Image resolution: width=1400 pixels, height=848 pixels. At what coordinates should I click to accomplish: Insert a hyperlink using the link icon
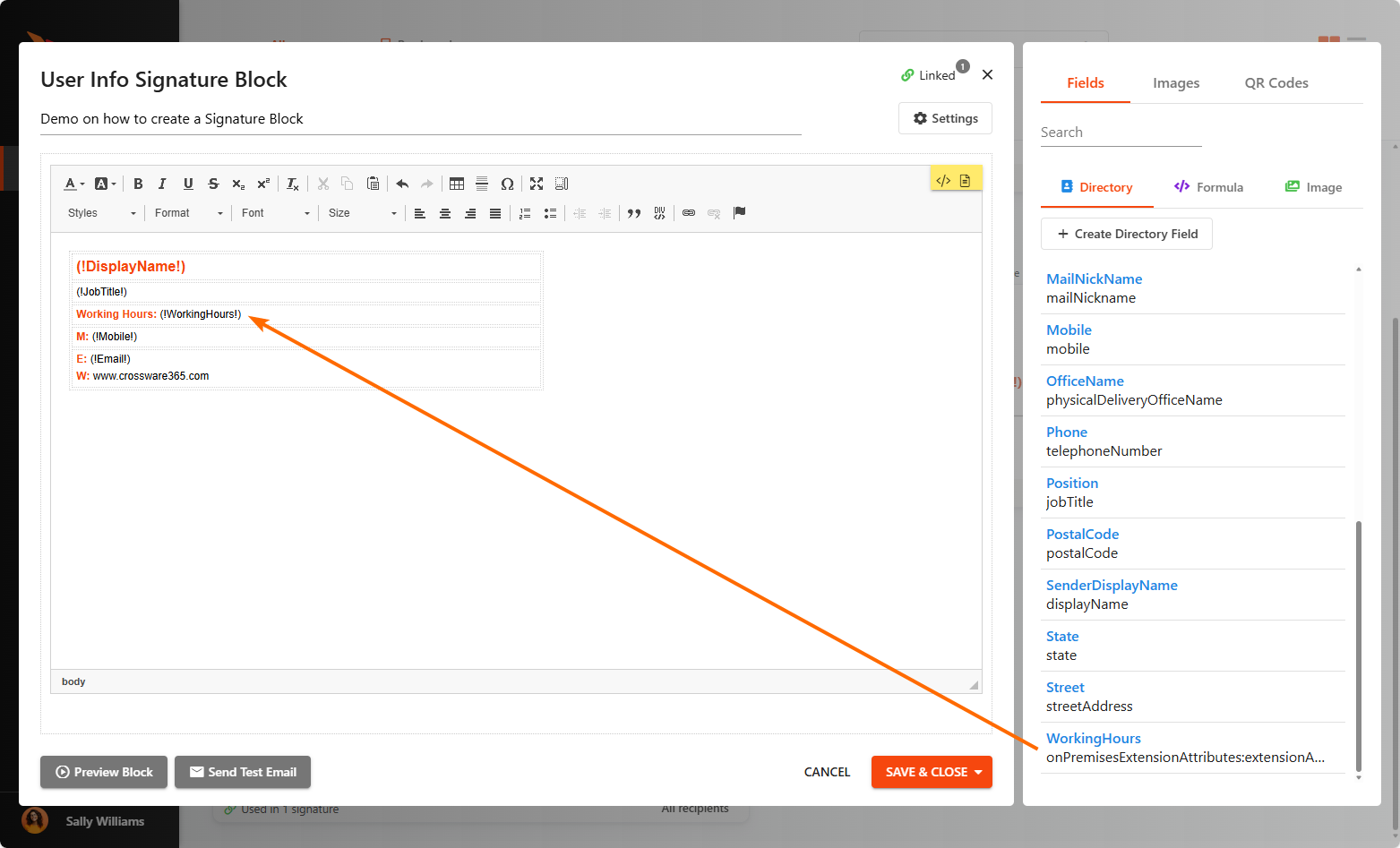(x=689, y=213)
